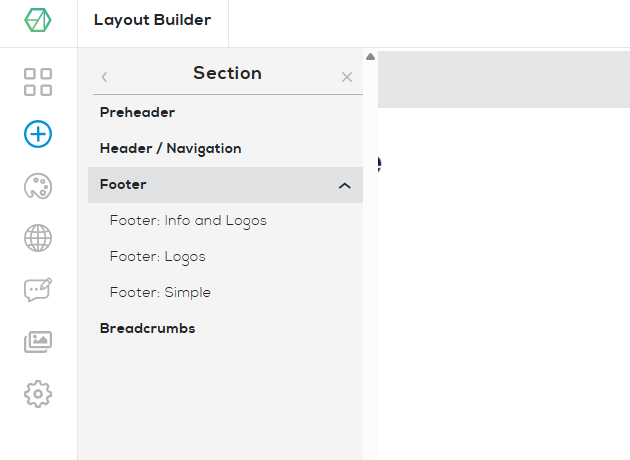Viewport: 630px width, 460px height.
Task: Select the Layout Builder tab
Action: [152, 21]
